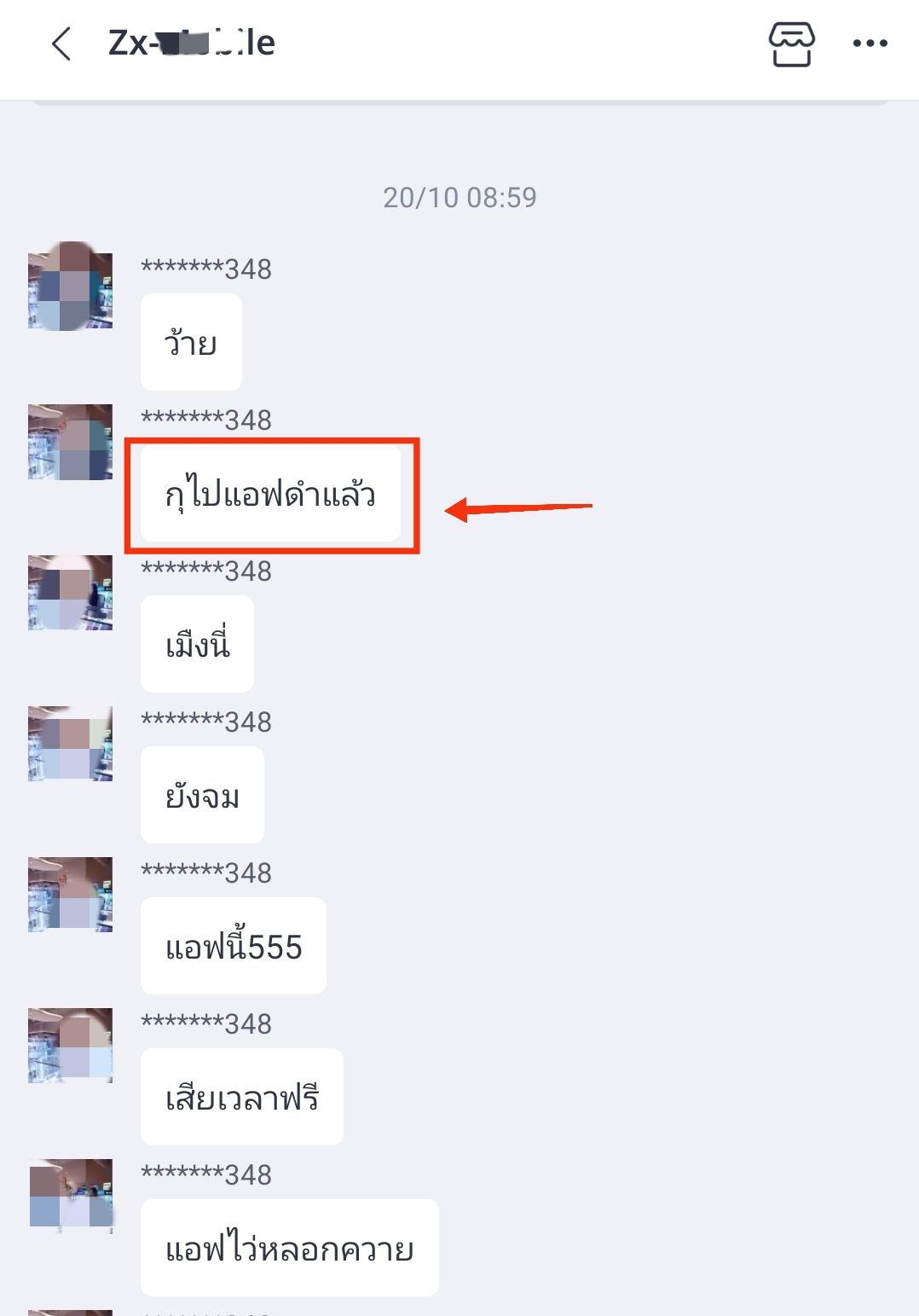Select the แอฟไว่หลอกควาย message bubble

point(290,1248)
